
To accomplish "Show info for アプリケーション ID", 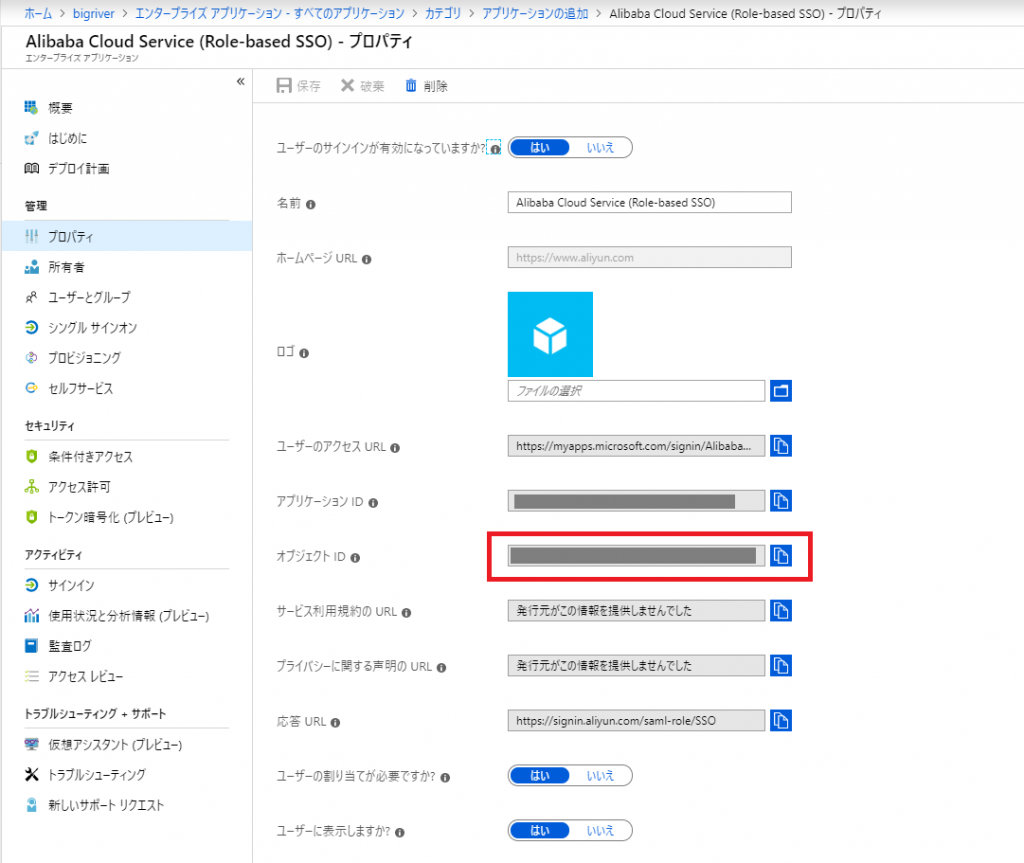I will pyautogui.click(x=373, y=503).
